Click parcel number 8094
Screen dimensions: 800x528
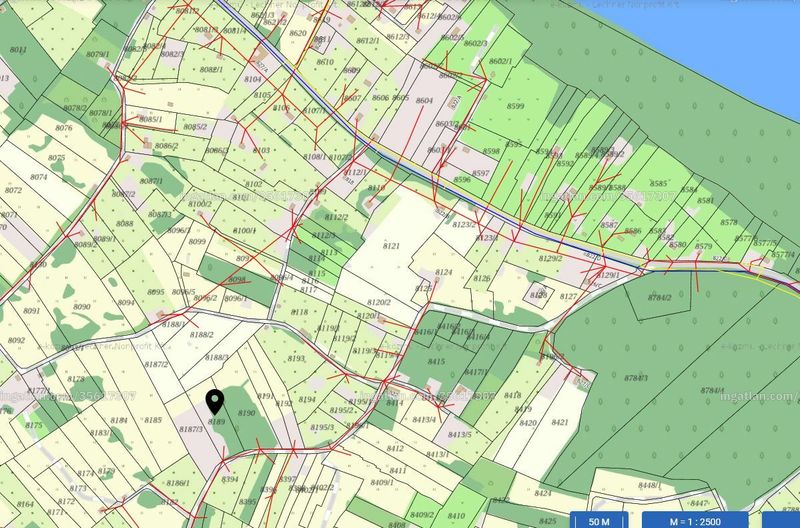(x=126, y=303)
